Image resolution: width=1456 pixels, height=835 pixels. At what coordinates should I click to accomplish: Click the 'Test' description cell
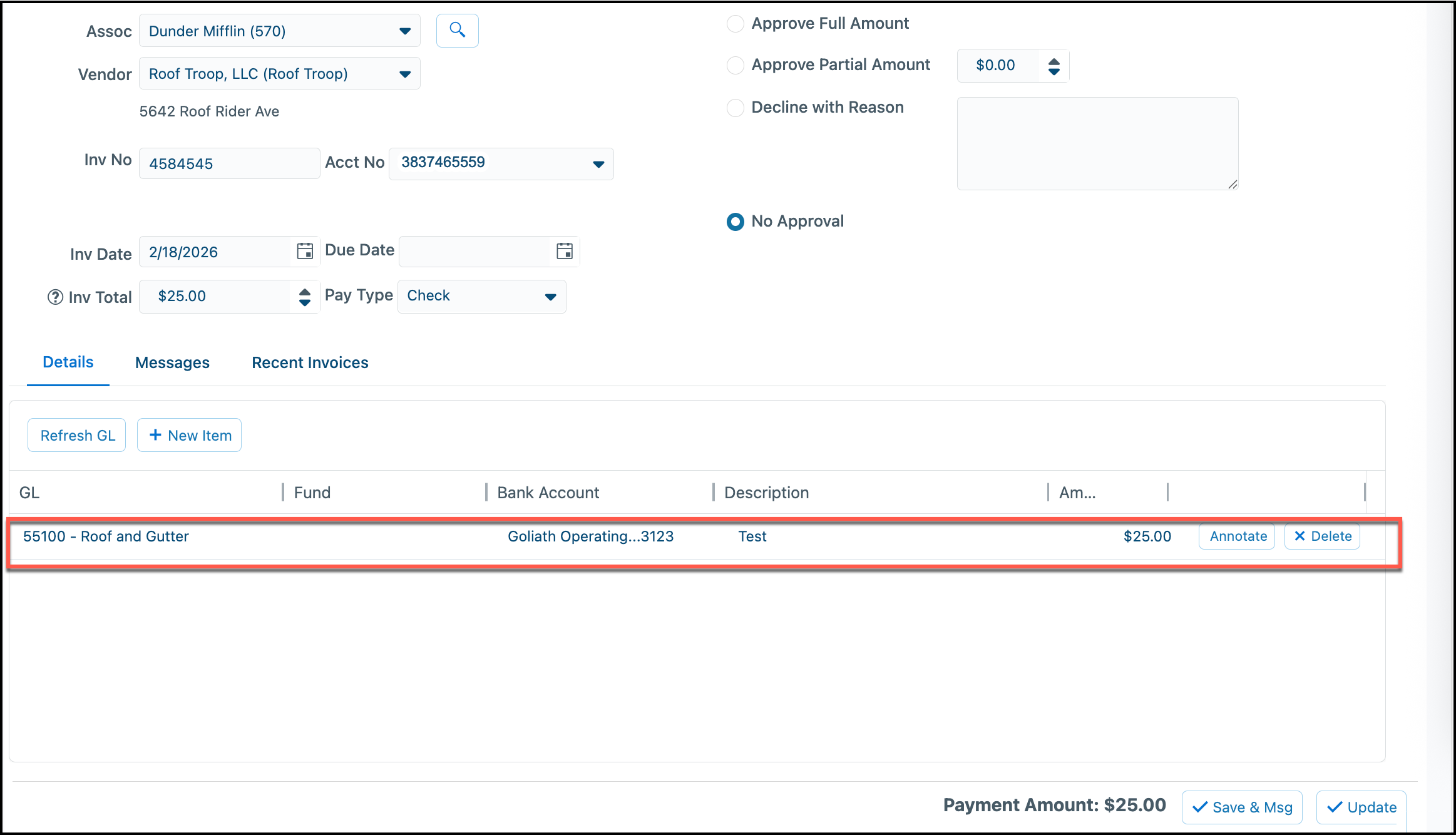[x=752, y=536]
